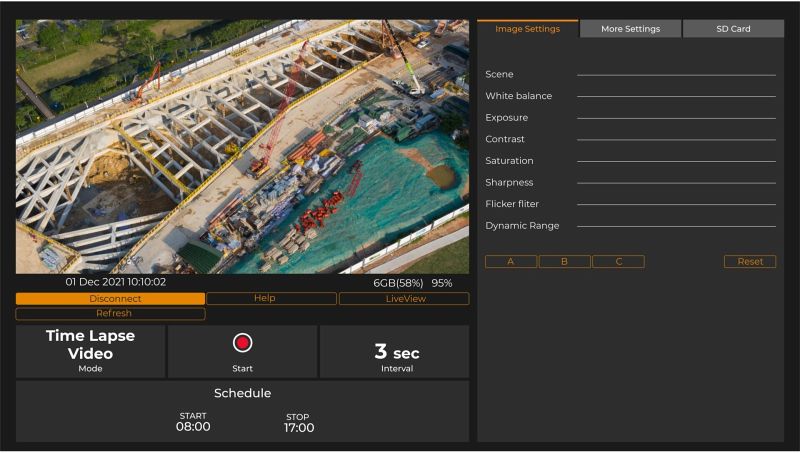The width and height of the screenshot is (800, 453).
Task: Click the red record Start icon
Action: point(242,343)
